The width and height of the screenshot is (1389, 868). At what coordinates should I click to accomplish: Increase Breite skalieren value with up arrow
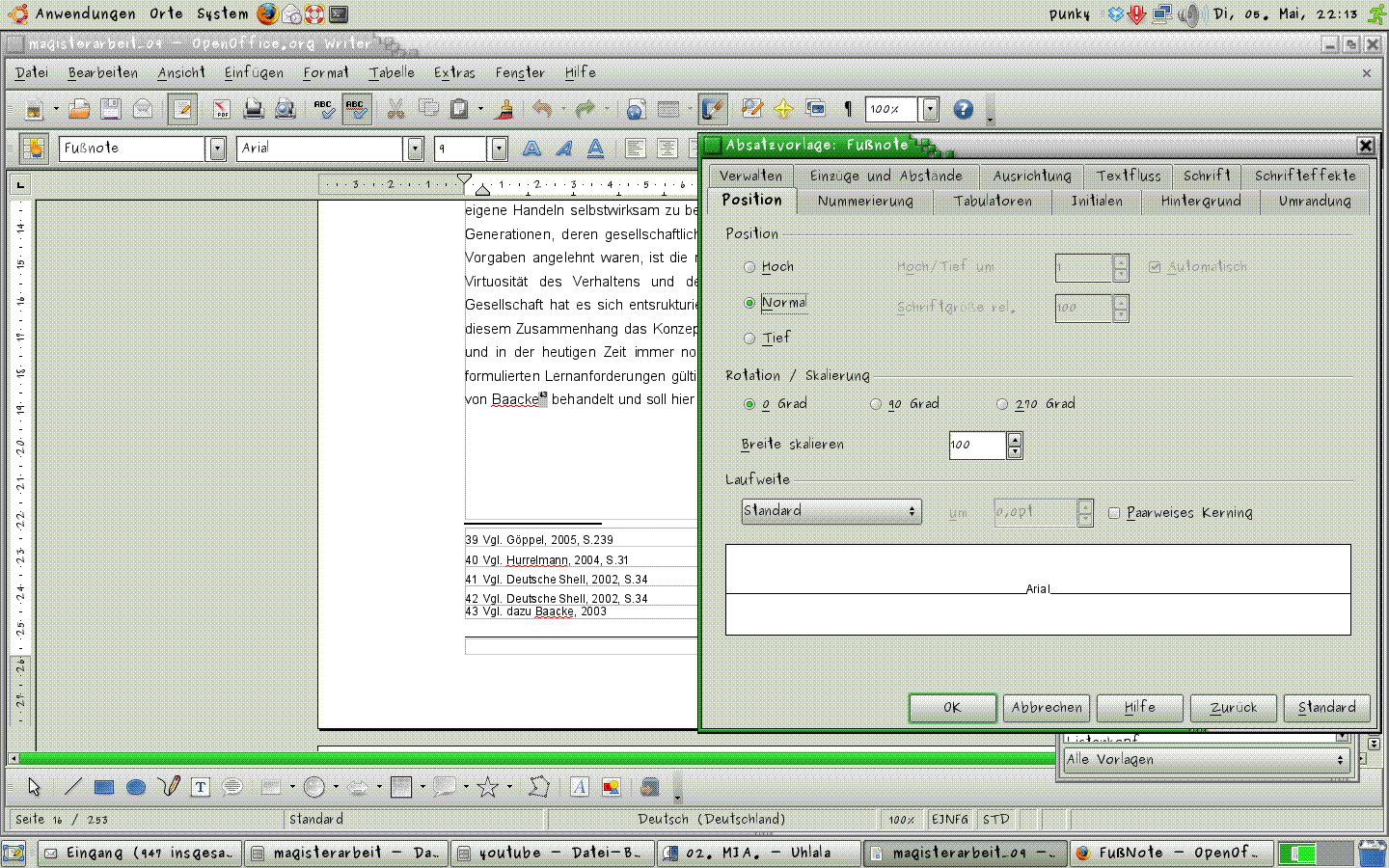[x=1014, y=439]
